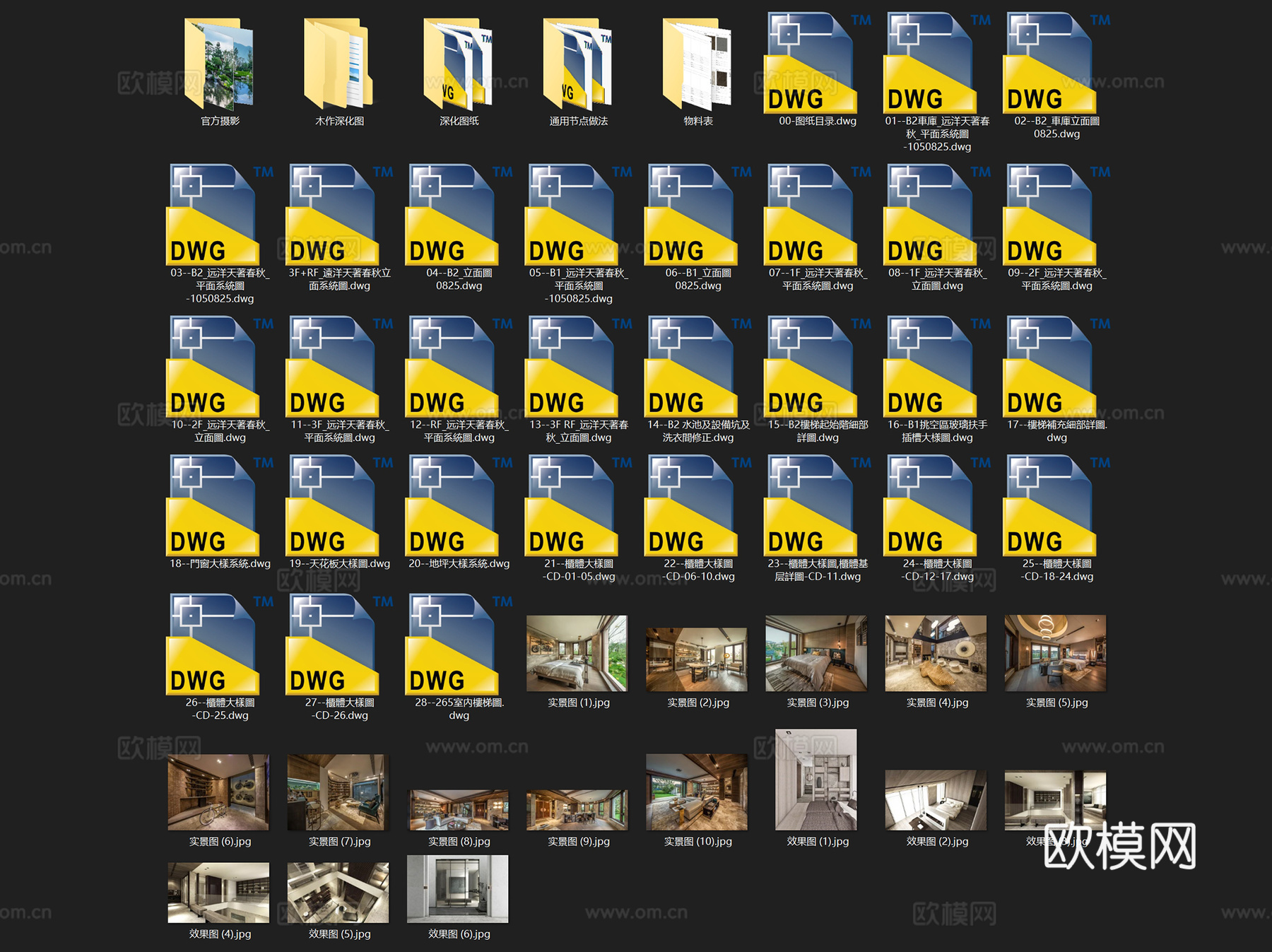Select the 实景图 (7).jpg thumbnail
This screenshot has height=952, width=1272.
338,792
